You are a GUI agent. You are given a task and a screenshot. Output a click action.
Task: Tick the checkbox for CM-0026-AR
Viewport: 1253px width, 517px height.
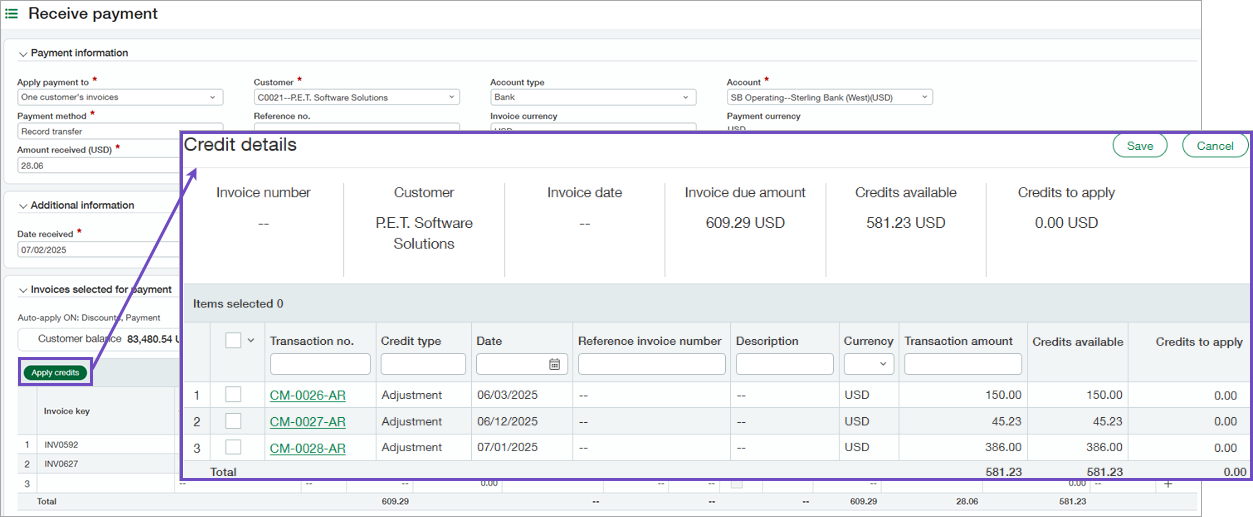[x=233, y=395]
